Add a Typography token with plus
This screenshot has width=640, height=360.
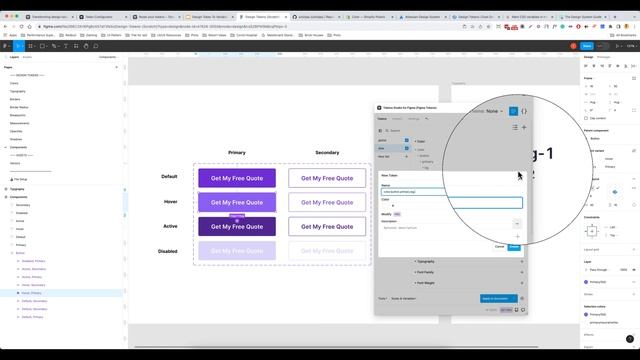point(522,262)
